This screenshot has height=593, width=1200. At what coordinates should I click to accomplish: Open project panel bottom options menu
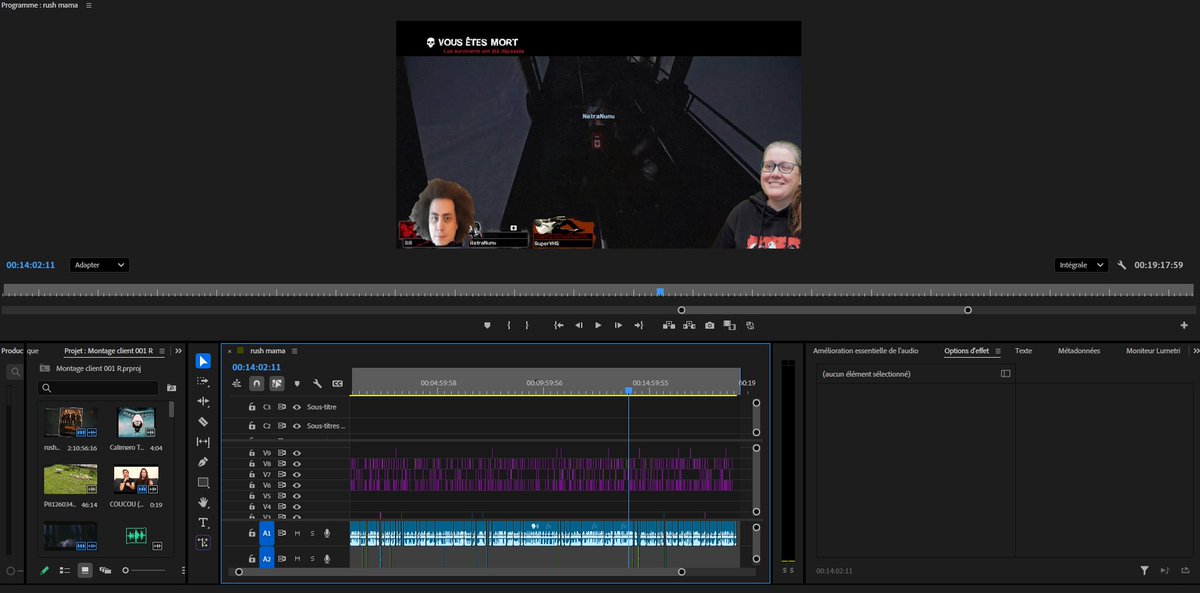coord(184,570)
